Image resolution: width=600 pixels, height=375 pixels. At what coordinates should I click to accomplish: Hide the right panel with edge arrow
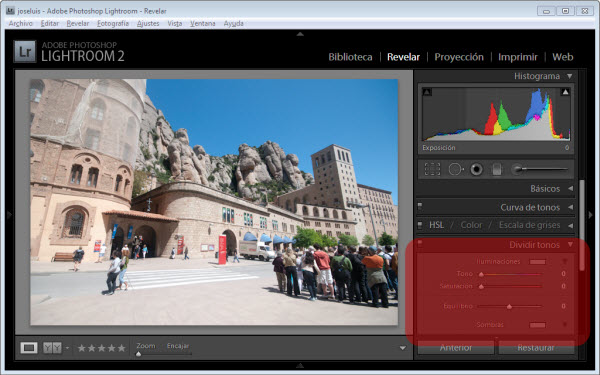[x=590, y=215]
